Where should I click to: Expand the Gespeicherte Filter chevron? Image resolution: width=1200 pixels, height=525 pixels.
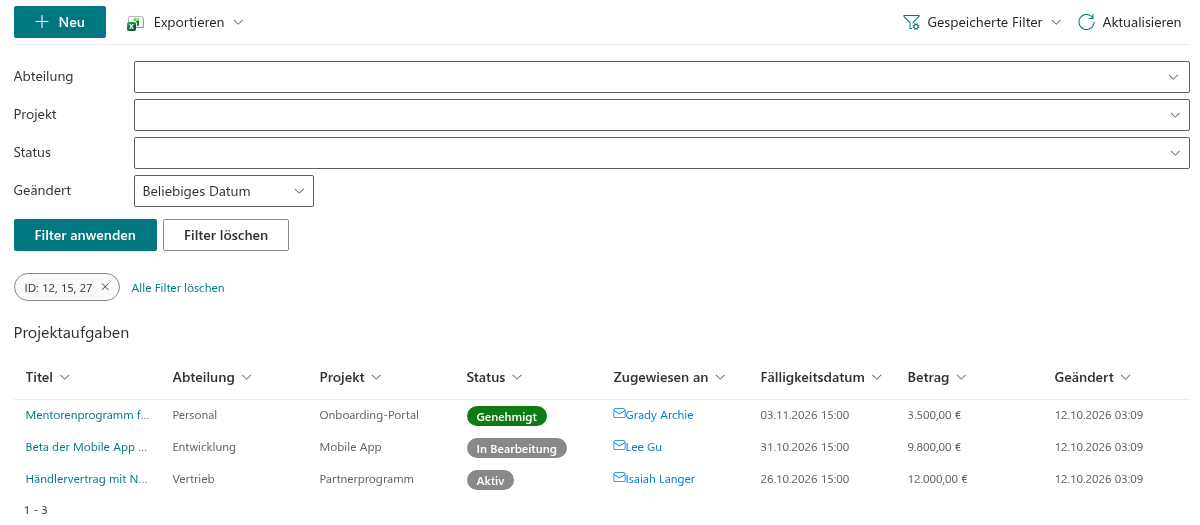(1056, 22)
